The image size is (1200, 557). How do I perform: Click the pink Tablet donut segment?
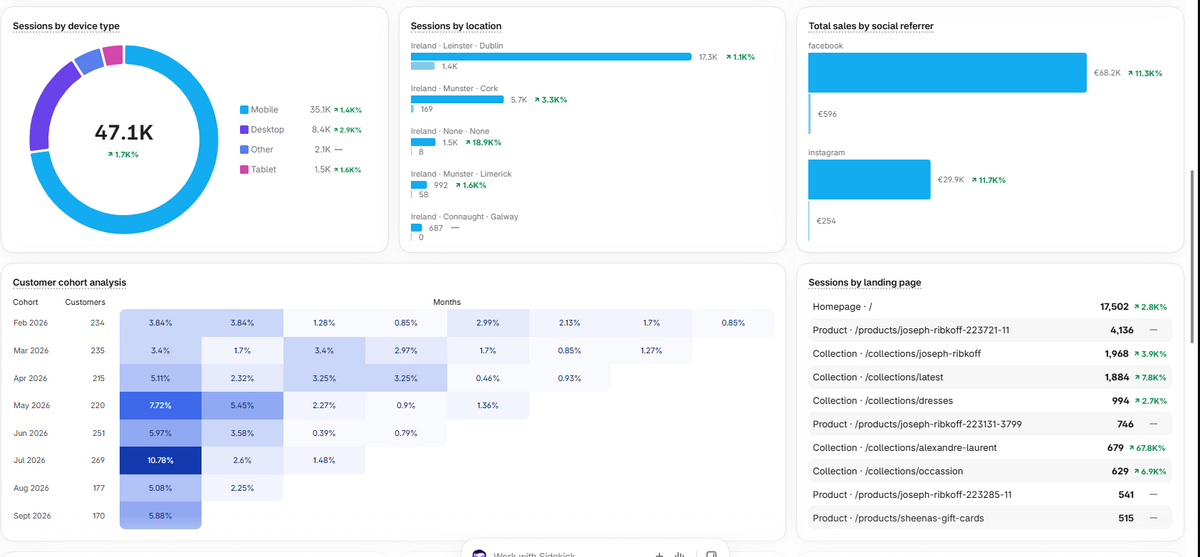(x=113, y=55)
